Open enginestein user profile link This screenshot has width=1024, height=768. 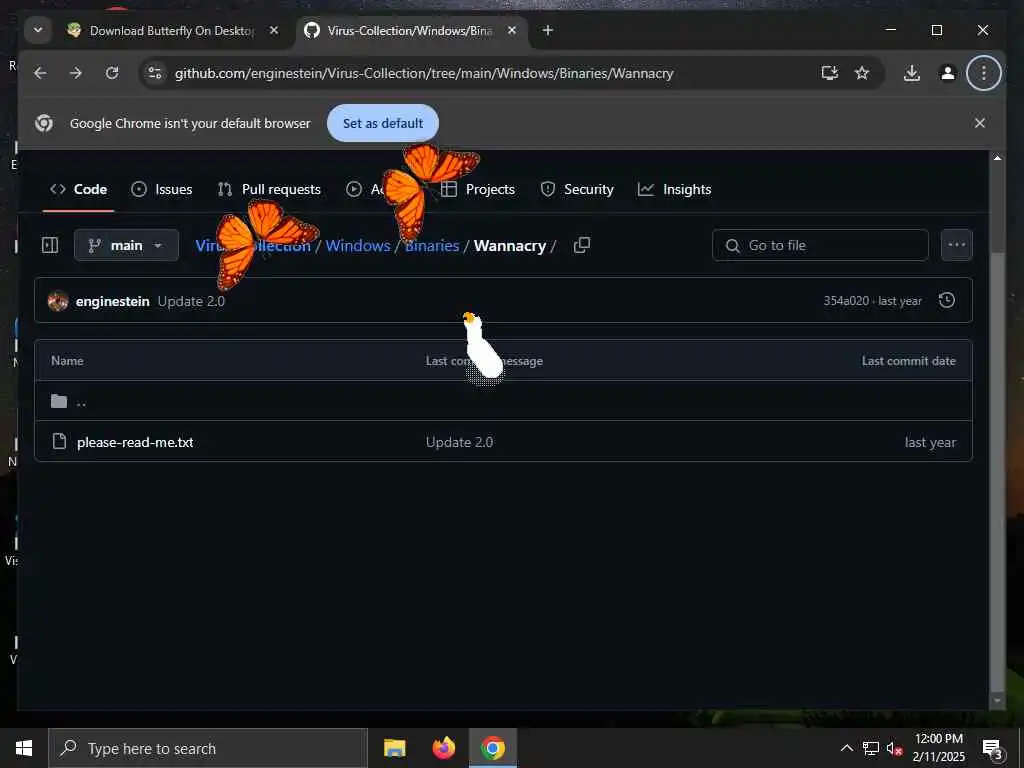click(112, 301)
